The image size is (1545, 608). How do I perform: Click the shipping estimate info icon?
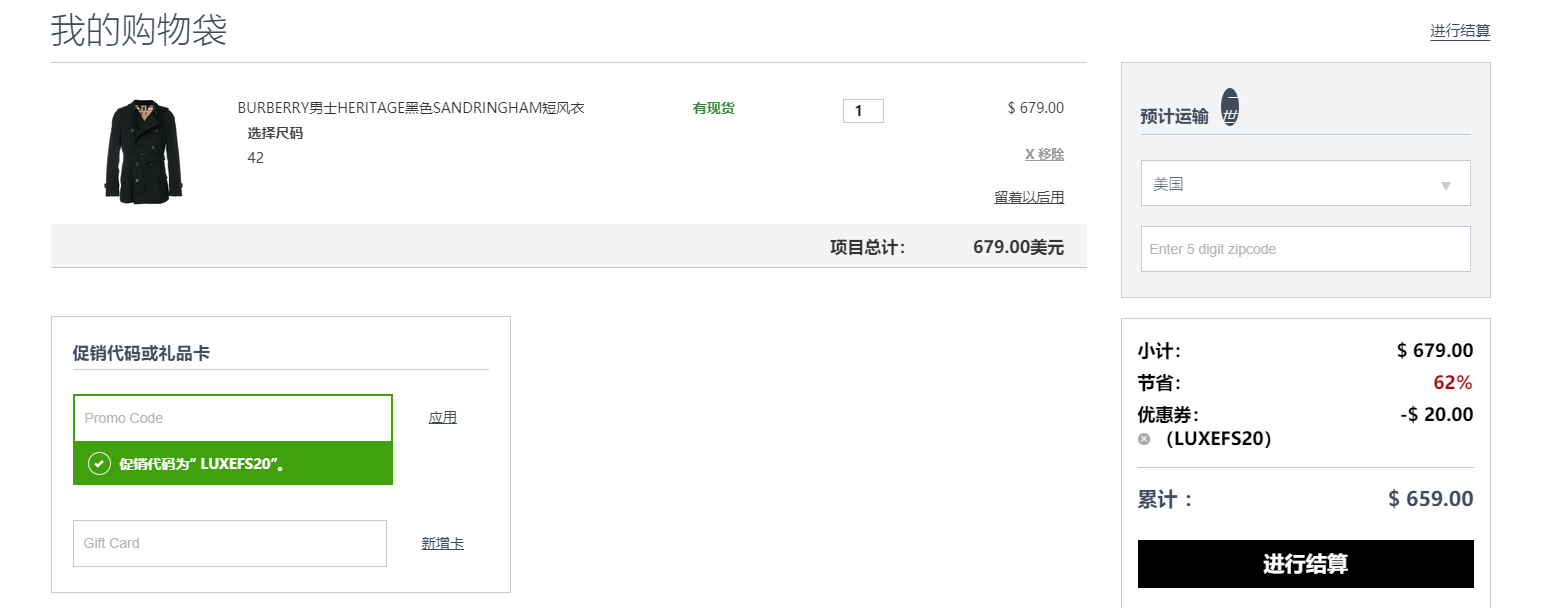pos(1230,107)
